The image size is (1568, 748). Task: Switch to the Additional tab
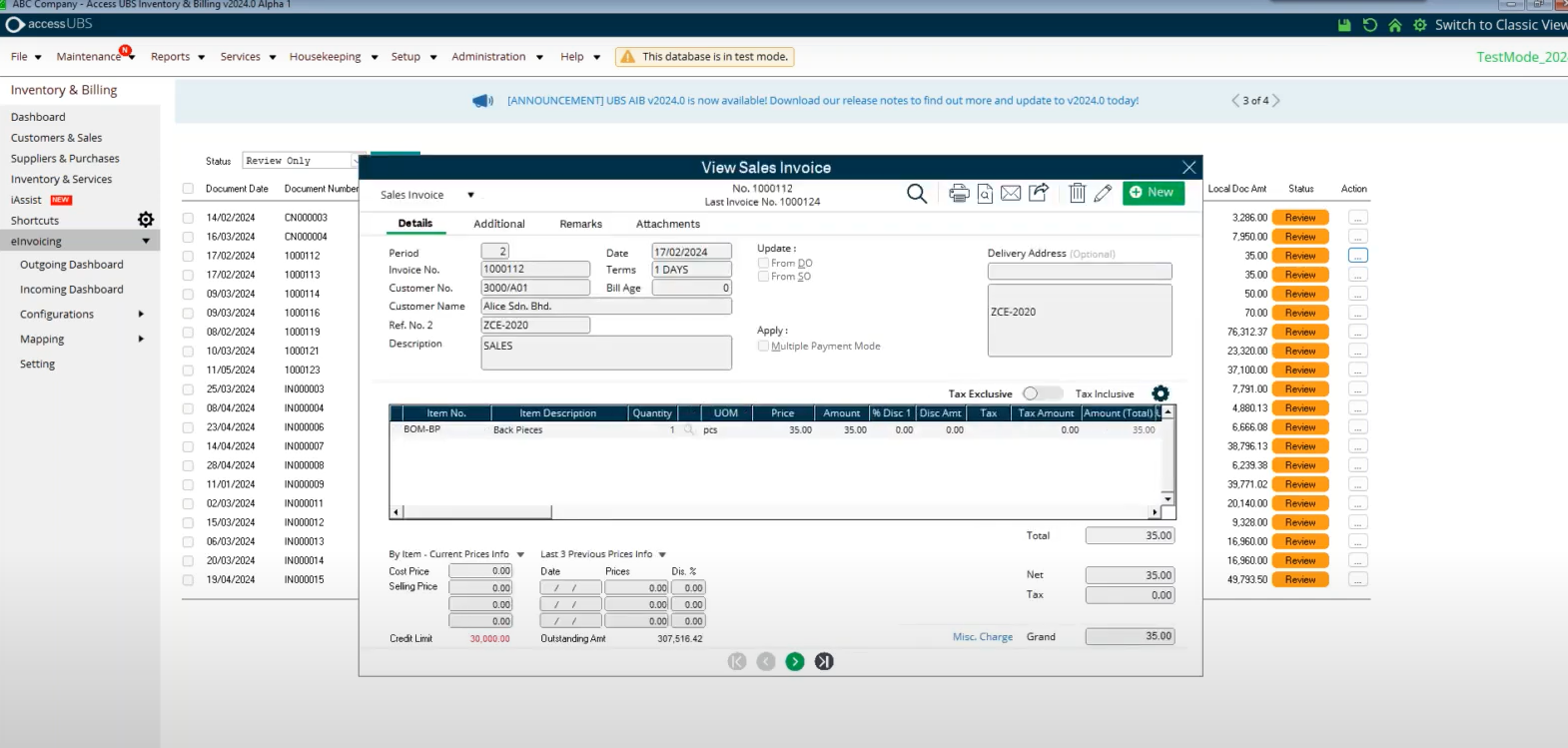tap(499, 224)
